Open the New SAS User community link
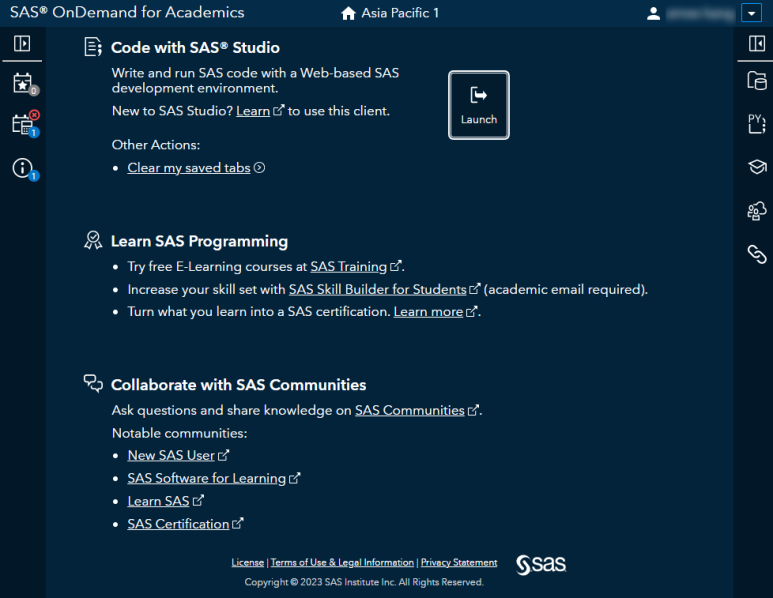This screenshot has height=598, width=773. [171, 455]
